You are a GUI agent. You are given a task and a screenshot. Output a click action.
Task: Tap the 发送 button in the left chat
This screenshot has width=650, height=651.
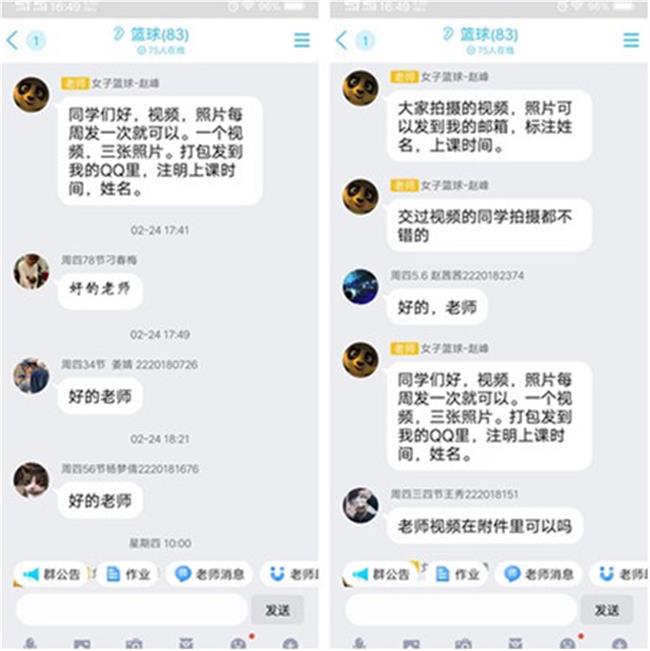point(277,610)
